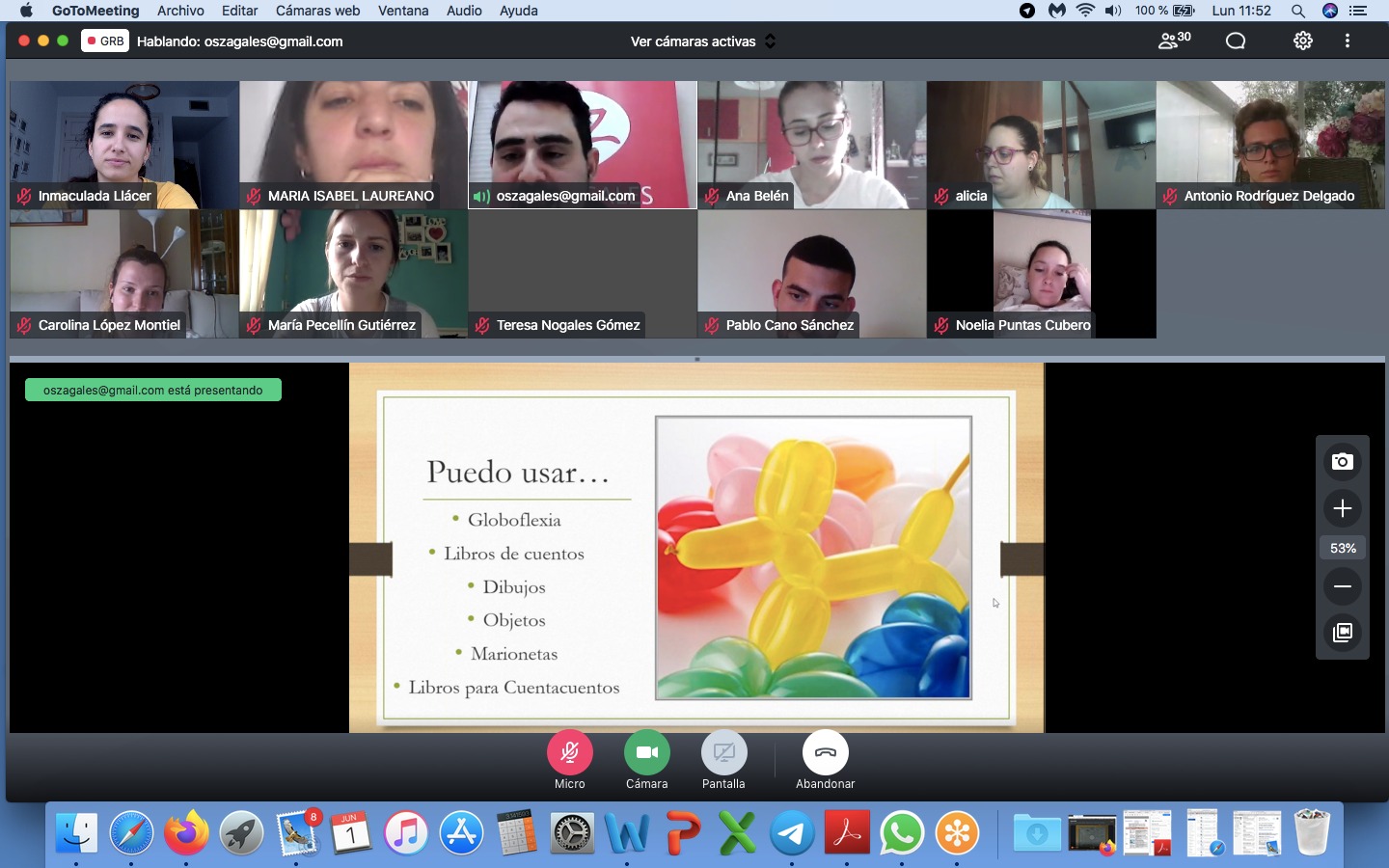Select Teresa Nogales Gómez tile
1389x868 pixels.
pos(583,274)
